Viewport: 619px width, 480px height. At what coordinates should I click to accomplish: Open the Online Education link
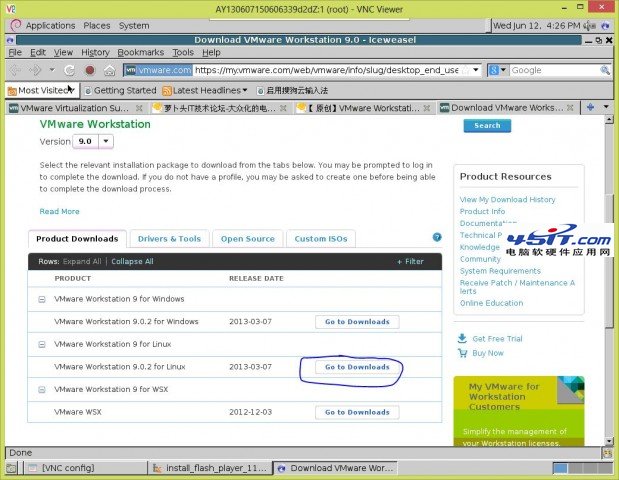491,303
